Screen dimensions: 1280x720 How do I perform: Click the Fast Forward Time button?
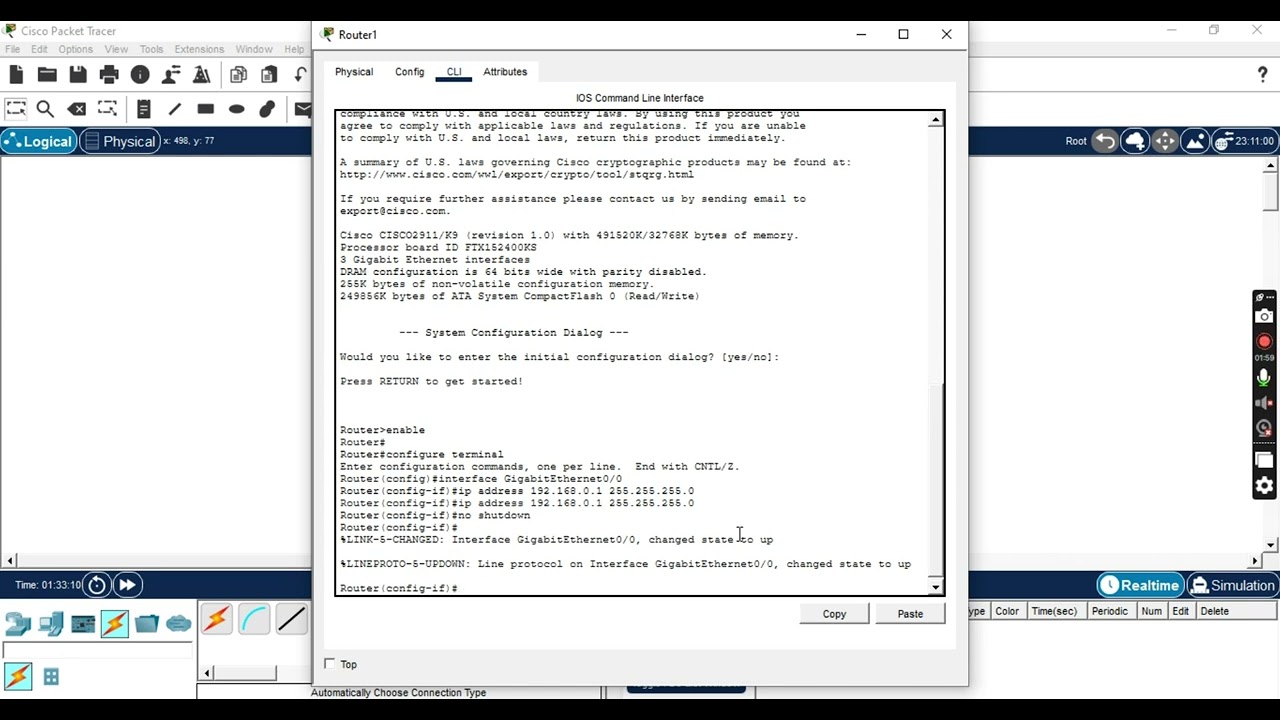pos(127,585)
